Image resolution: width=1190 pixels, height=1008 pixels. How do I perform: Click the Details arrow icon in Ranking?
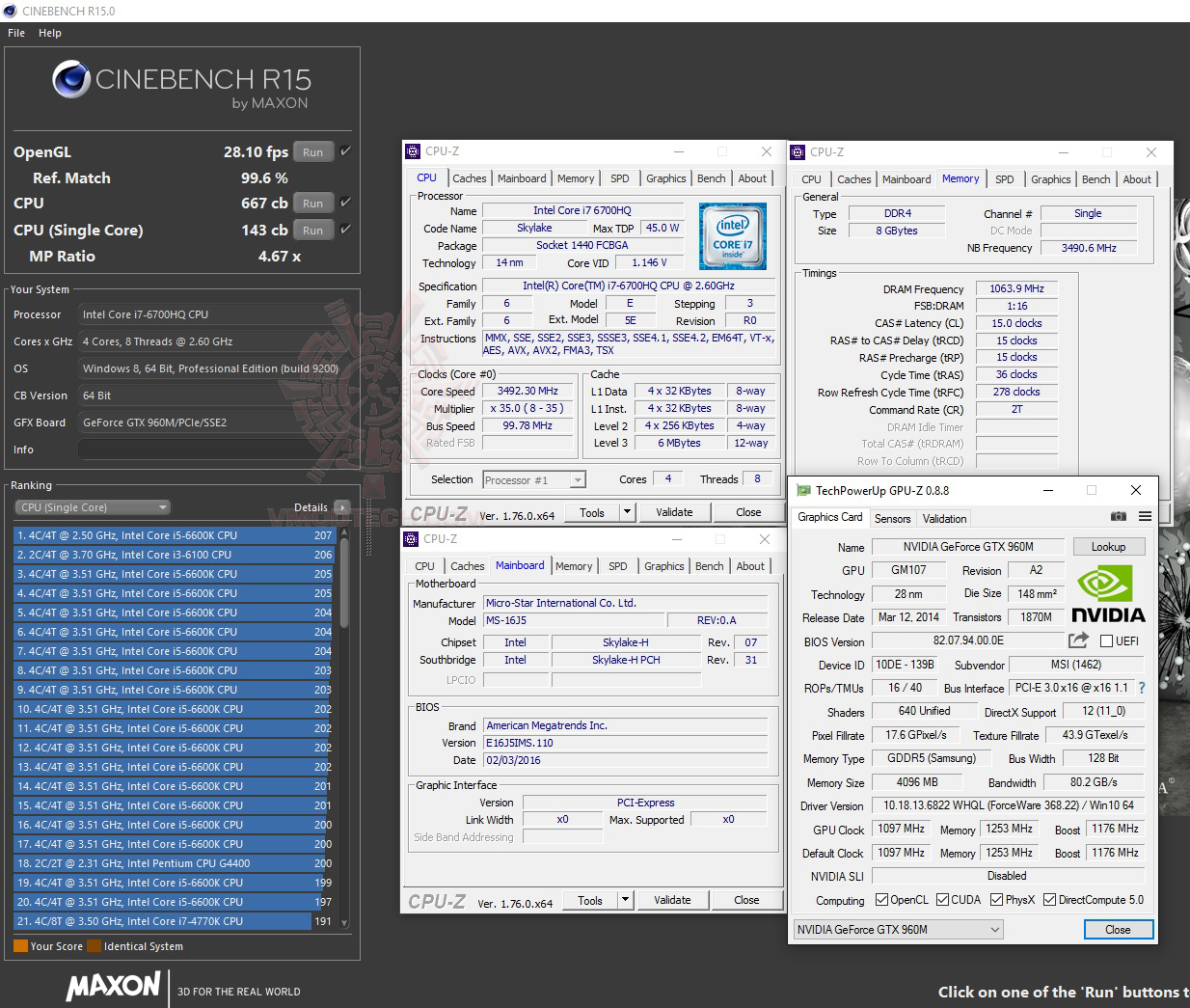pos(341,507)
